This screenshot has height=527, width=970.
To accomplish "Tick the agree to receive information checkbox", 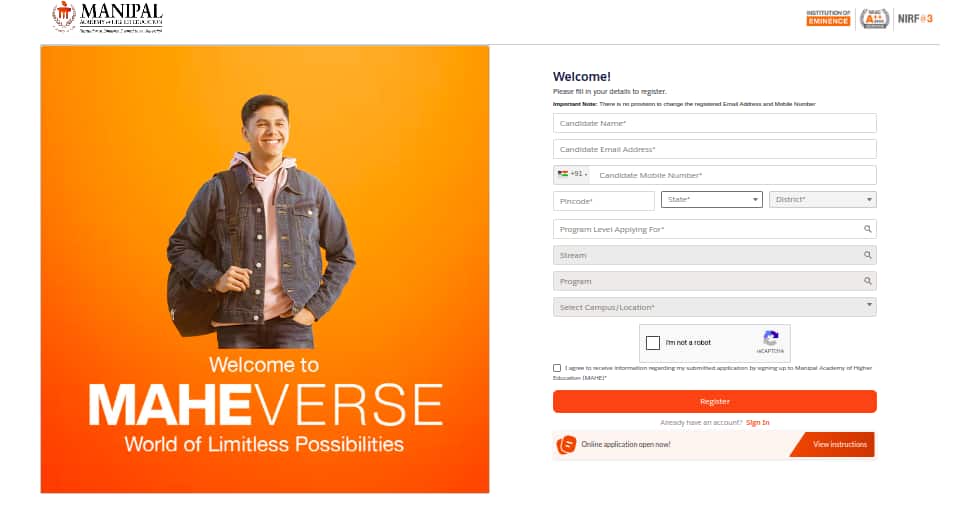I will (557, 368).
